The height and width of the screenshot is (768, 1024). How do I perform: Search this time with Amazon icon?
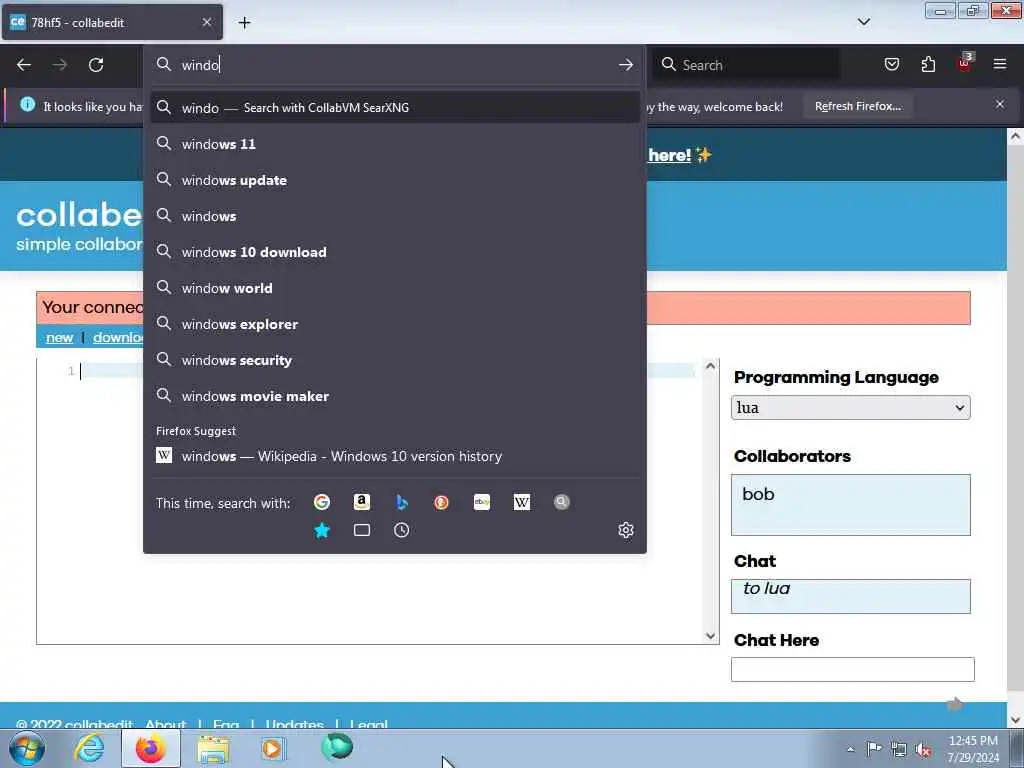362,502
